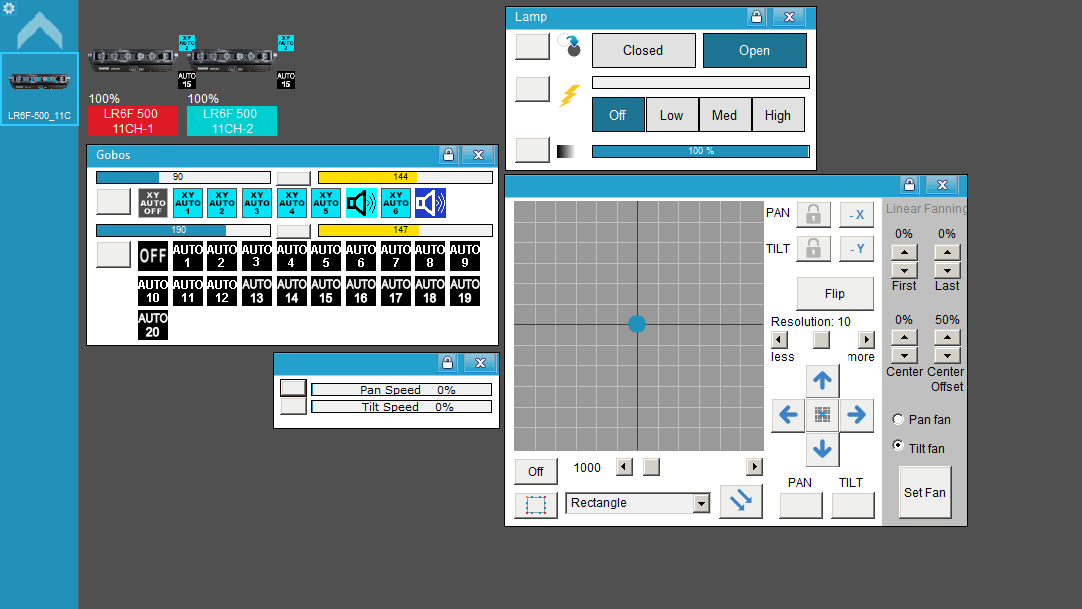Viewport: 1082px width, 609px height.
Task: Click the more resolution arrow
Action: 866,339
